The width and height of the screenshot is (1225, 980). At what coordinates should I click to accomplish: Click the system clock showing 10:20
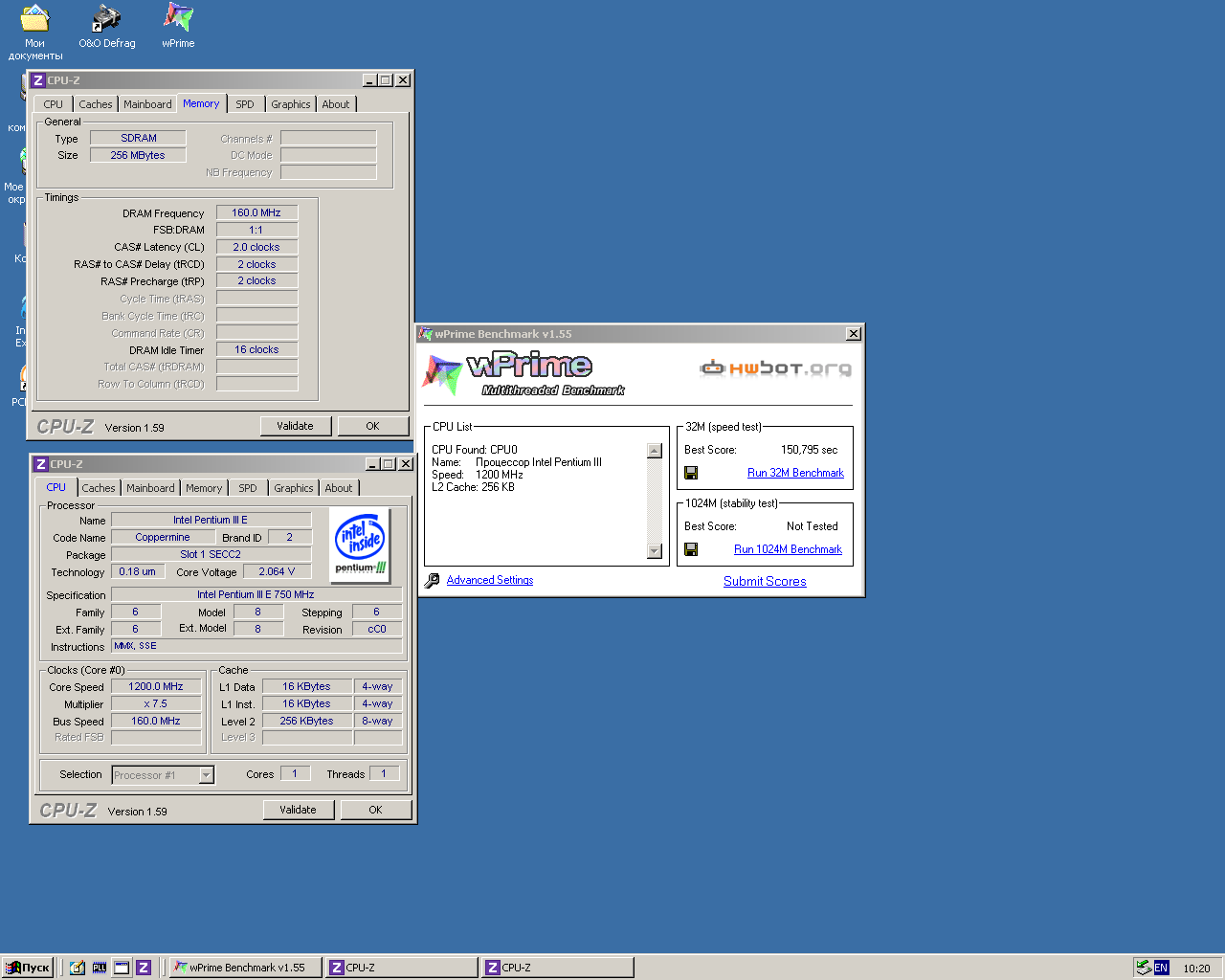[x=1196, y=969]
